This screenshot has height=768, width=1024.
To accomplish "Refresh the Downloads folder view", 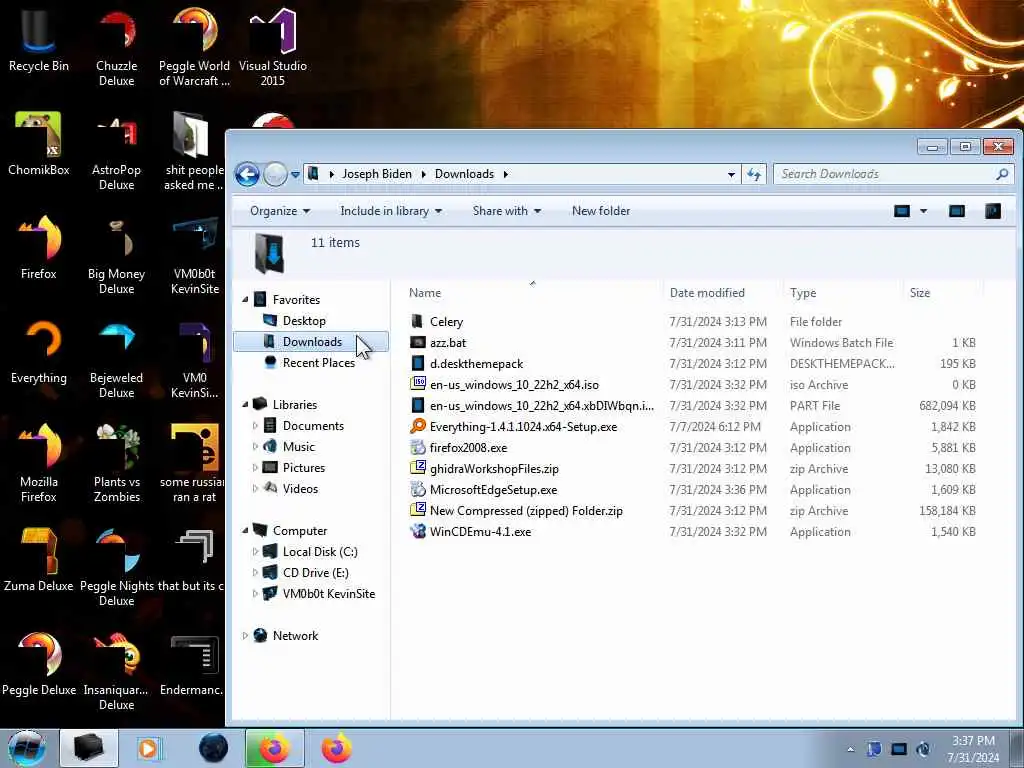I will 754,174.
